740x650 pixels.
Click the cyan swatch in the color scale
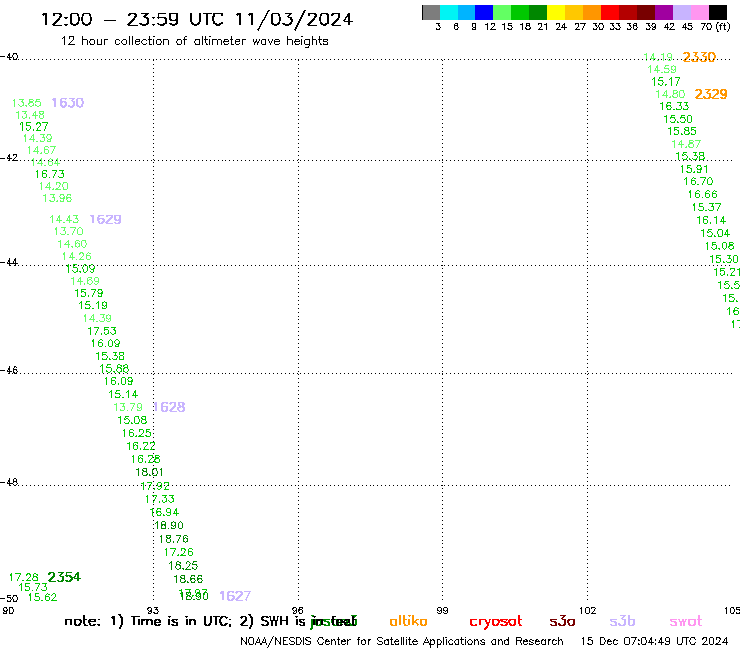click(x=448, y=13)
